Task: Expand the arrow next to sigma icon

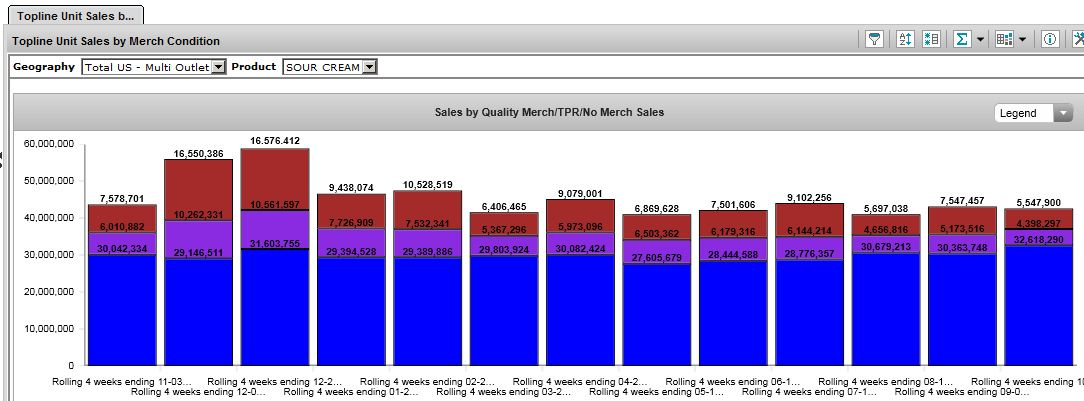Action: point(981,40)
